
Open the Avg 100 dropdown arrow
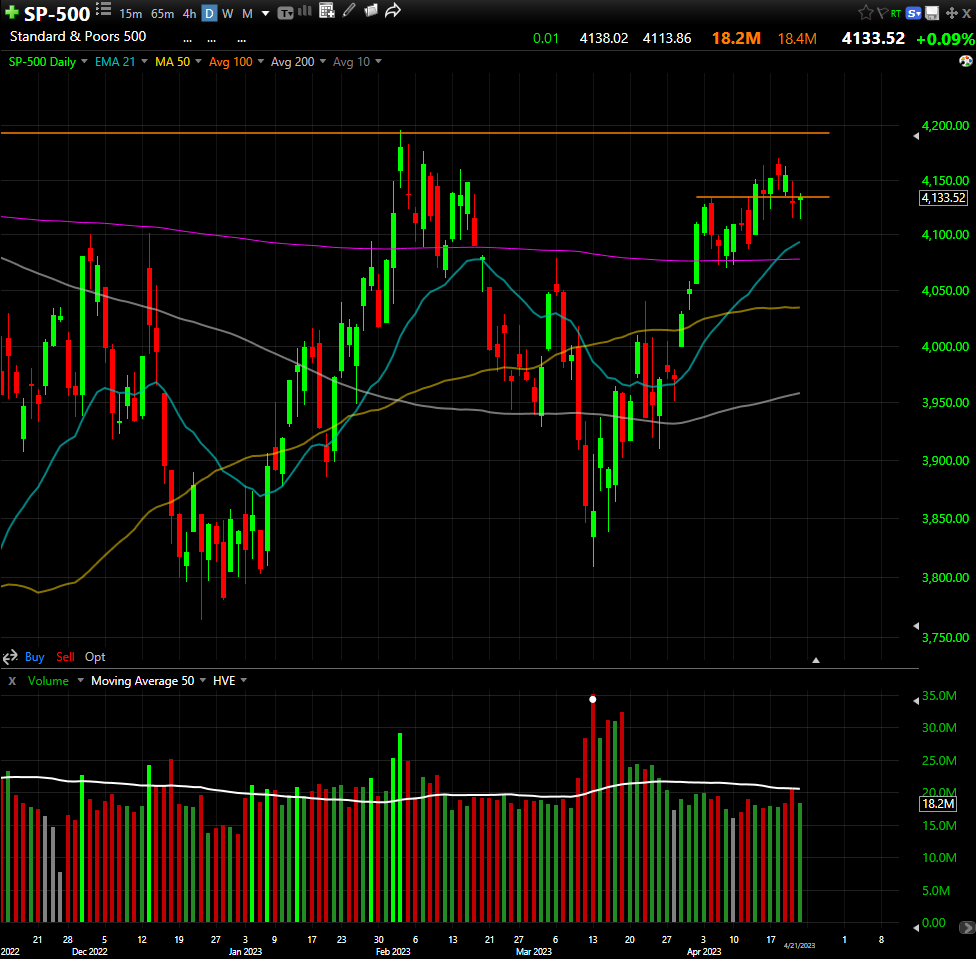[261, 61]
